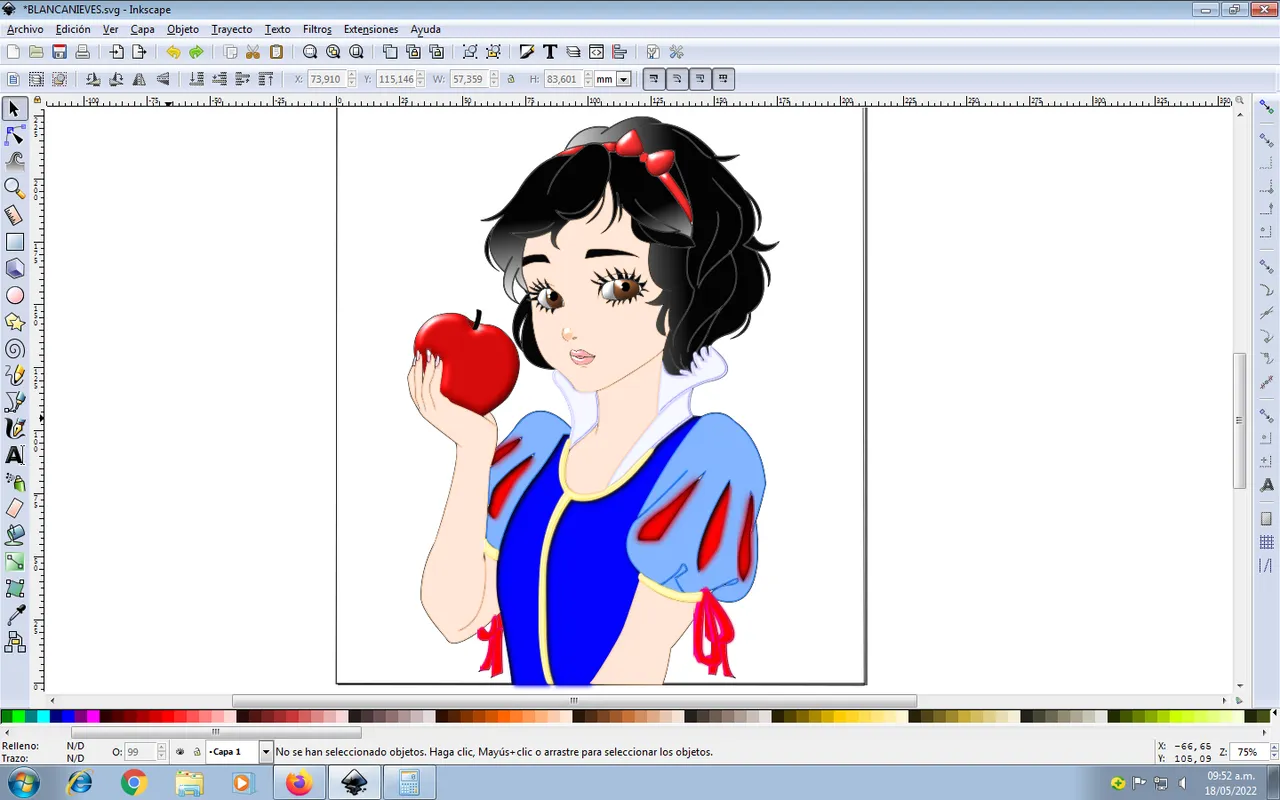1280x800 pixels.
Task: Open the XML editor icon
Action: tap(596, 52)
